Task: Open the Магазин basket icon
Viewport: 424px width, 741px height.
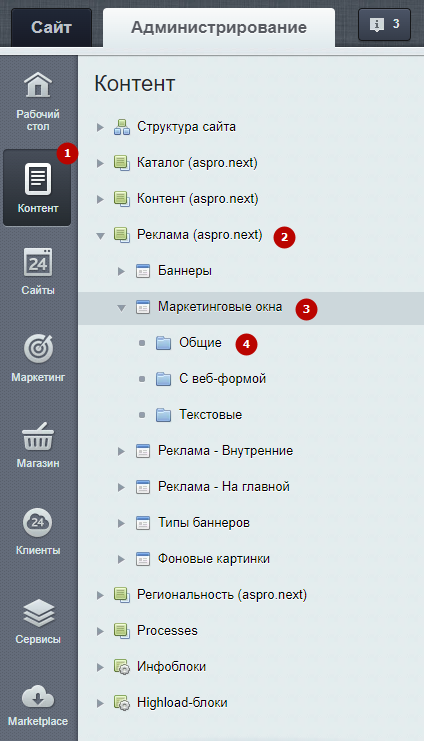Action: pos(38,436)
